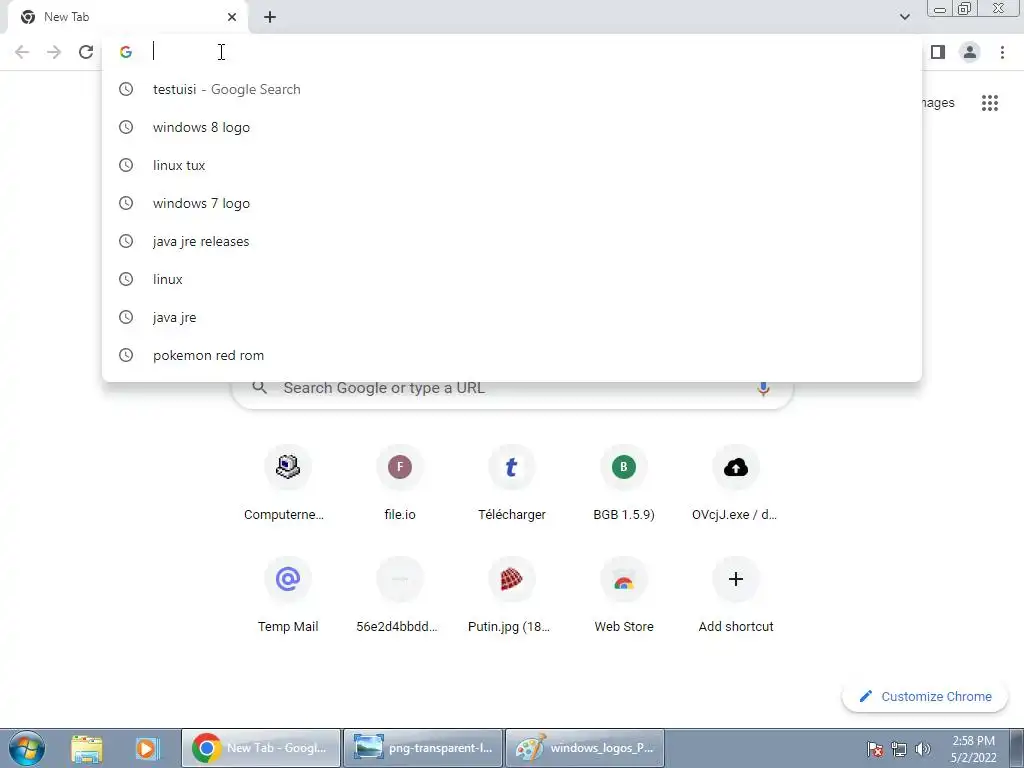Switch to the windows_logos Paint window
Viewport: 1024px width, 768px height.
[x=584, y=748]
